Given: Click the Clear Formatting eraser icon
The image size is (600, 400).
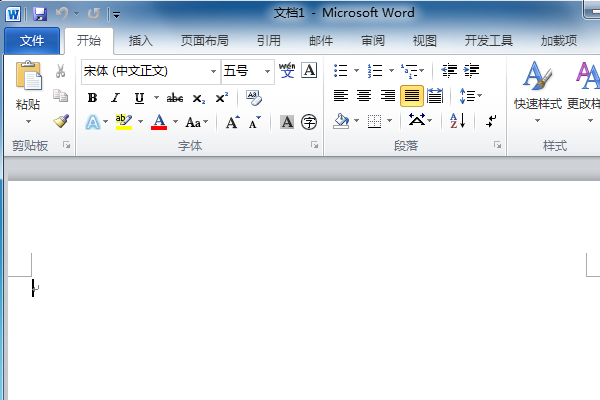Looking at the screenshot, I should pos(254,98).
